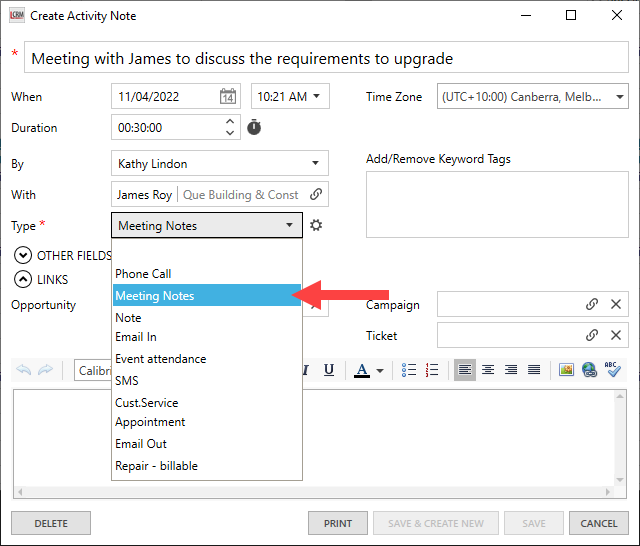Open the calendar date picker

pyautogui.click(x=228, y=97)
